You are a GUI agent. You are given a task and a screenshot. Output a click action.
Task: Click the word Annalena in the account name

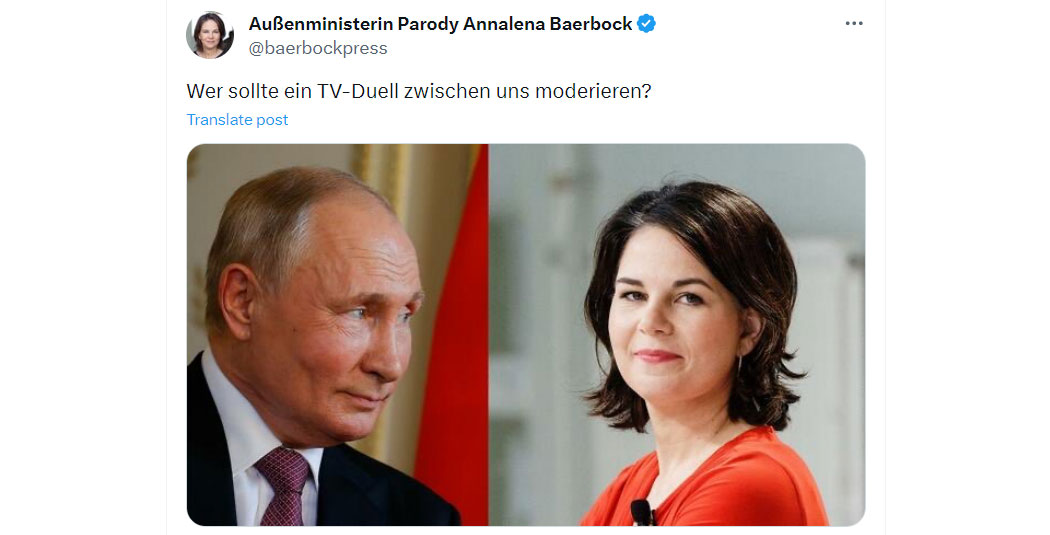pyautogui.click(x=504, y=24)
